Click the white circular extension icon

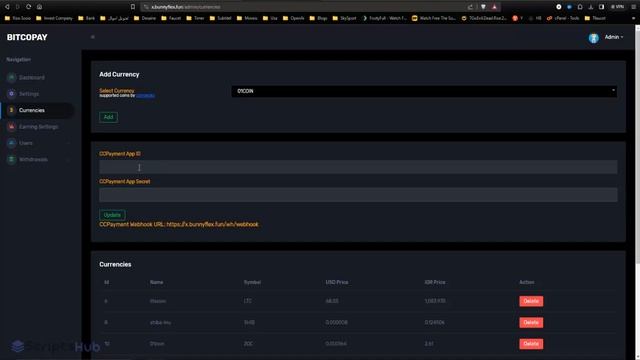[559, 7]
